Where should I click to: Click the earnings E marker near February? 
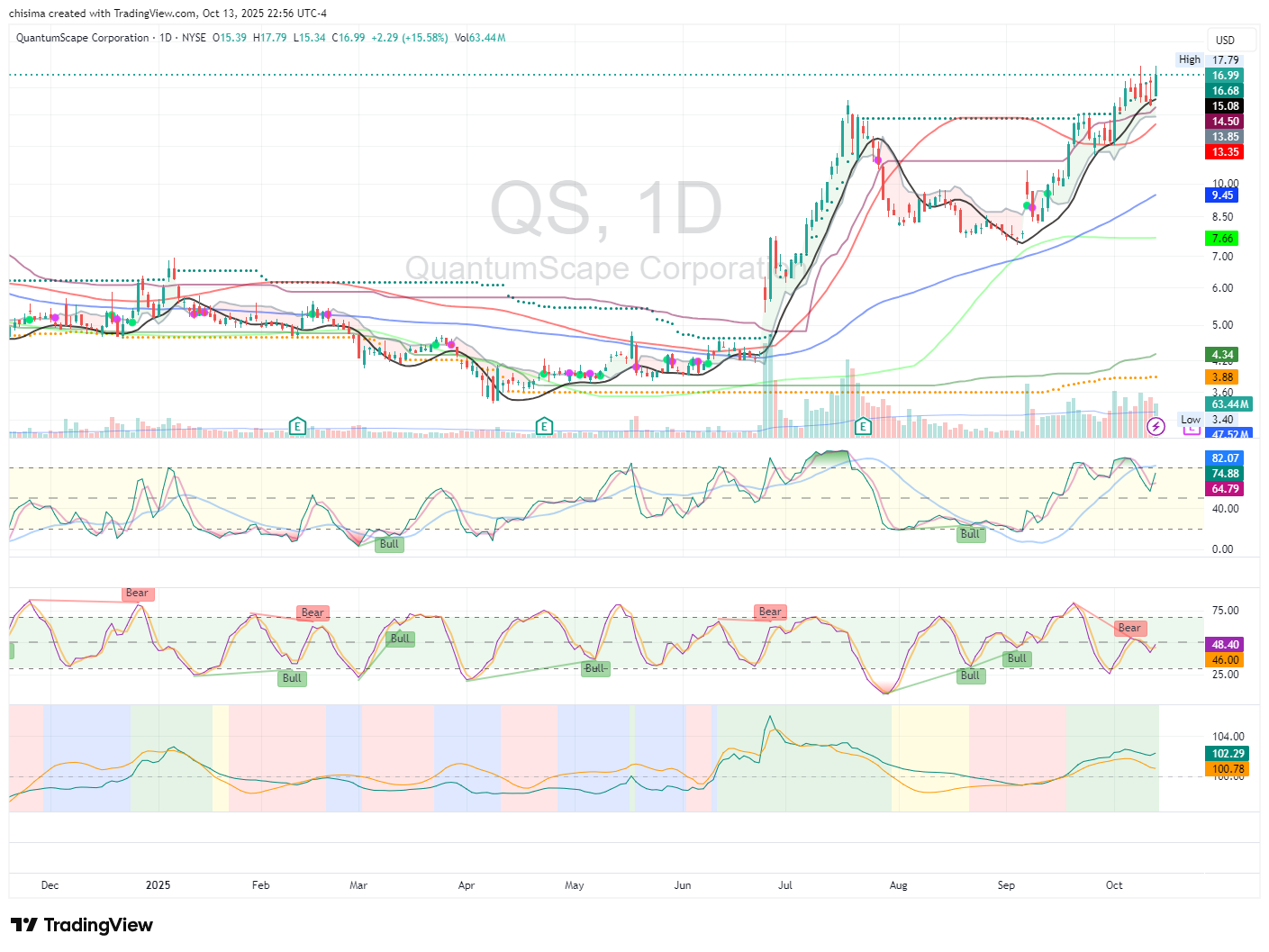click(x=297, y=426)
